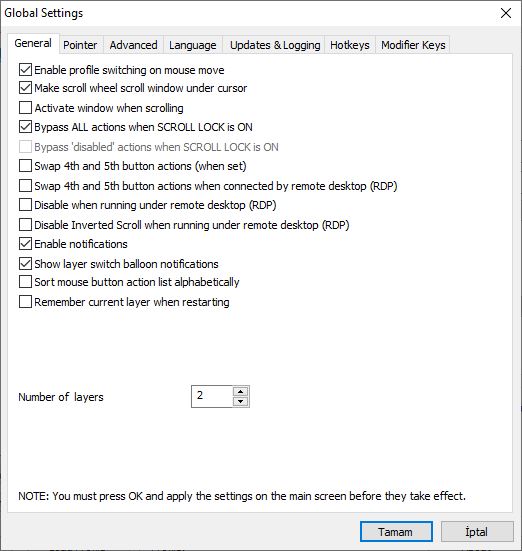The height and width of the screenshot is (551, 522).
Task: Select the Hotkeys tab
Action: [350, 45]
